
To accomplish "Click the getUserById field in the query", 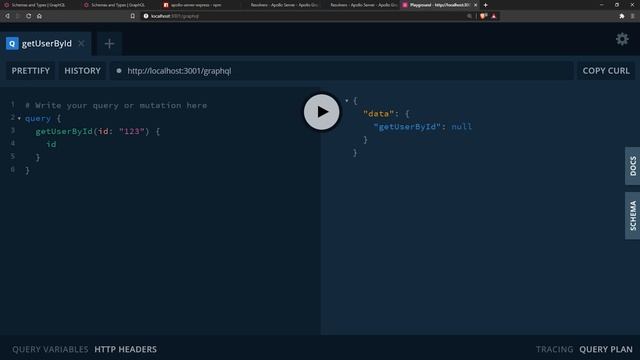I will (64, 131).
